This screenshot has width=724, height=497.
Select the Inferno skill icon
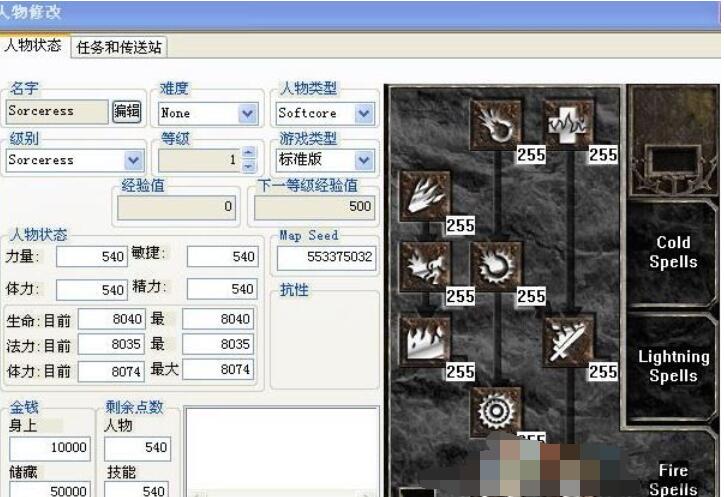[425, 196]
